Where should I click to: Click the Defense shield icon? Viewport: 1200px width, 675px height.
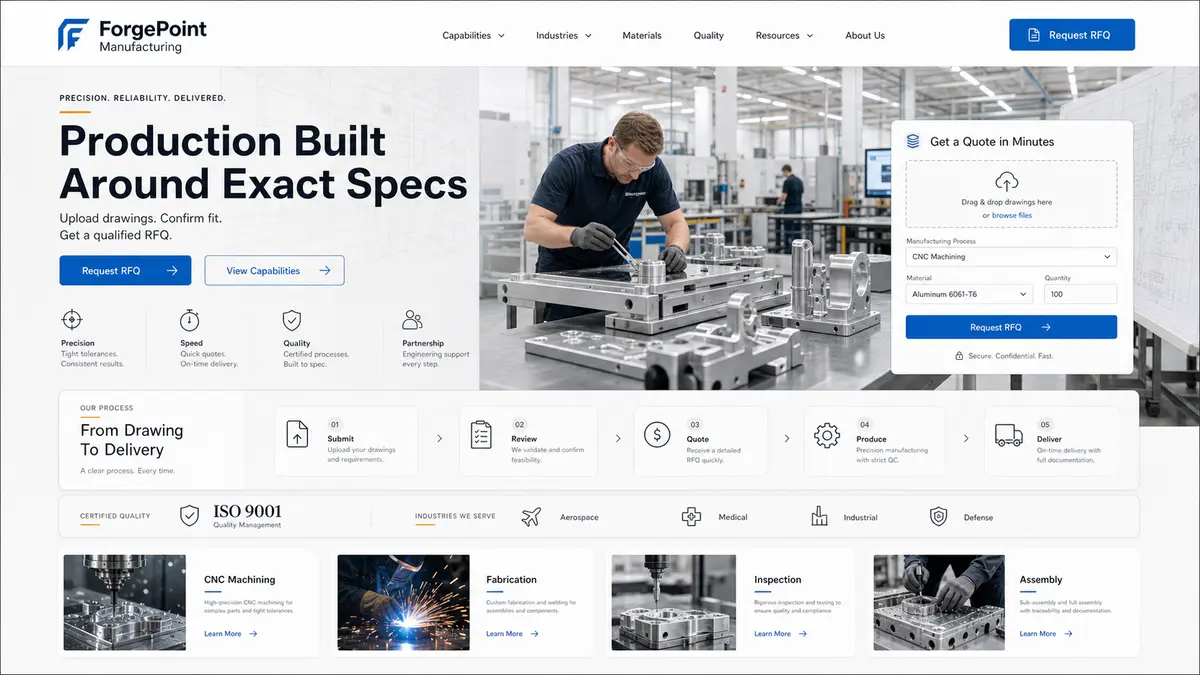(938, 517)
